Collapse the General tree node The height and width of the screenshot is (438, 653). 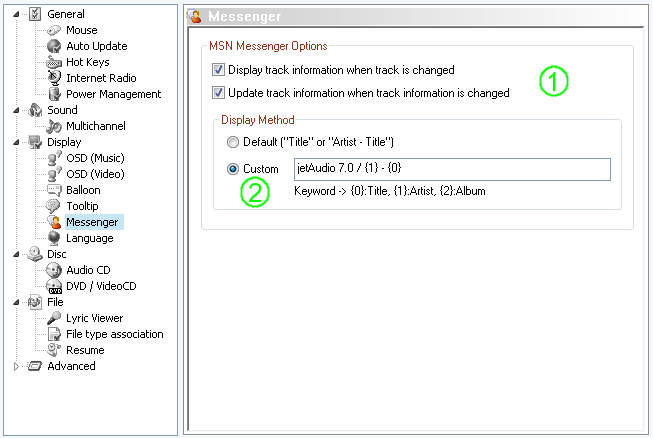16,14
